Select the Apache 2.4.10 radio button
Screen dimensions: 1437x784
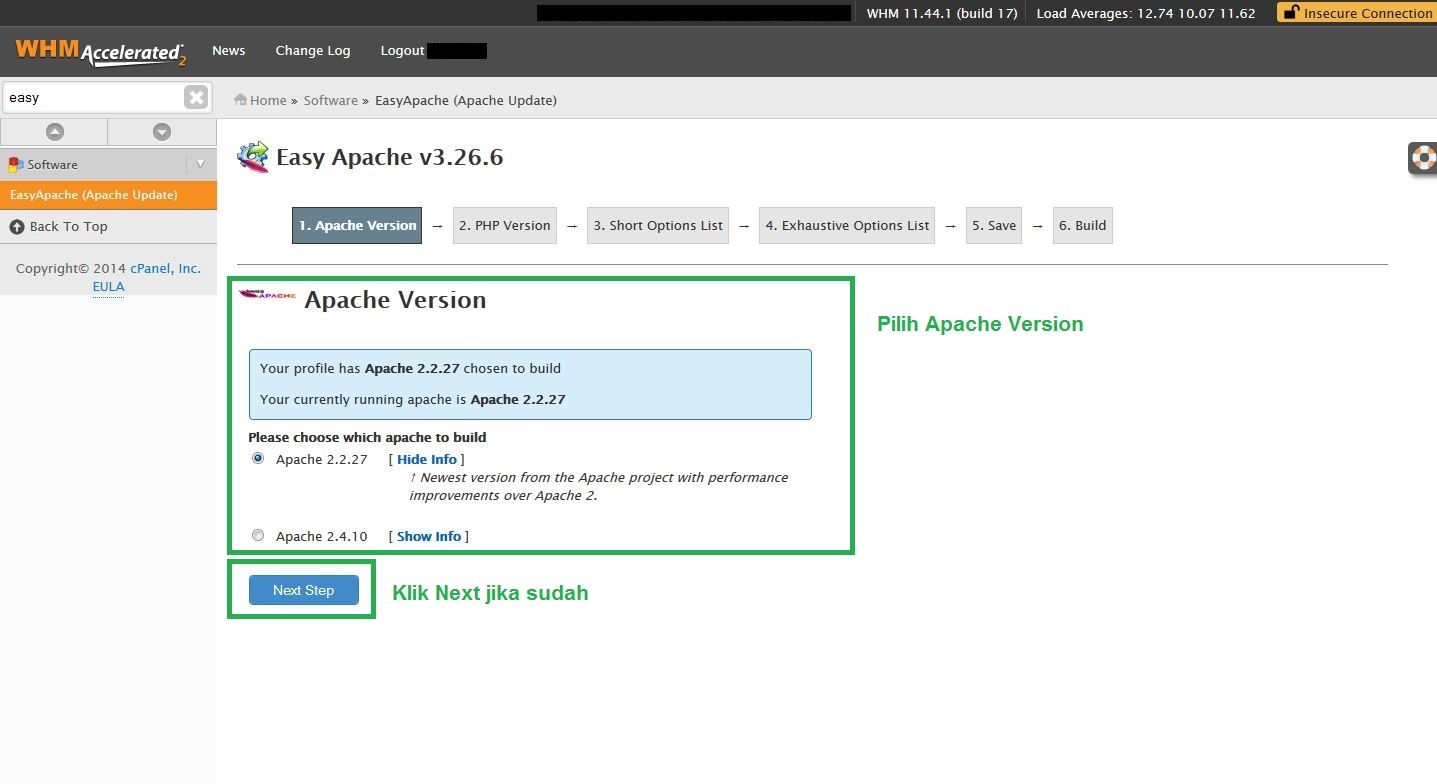click(x=258, y=535)
